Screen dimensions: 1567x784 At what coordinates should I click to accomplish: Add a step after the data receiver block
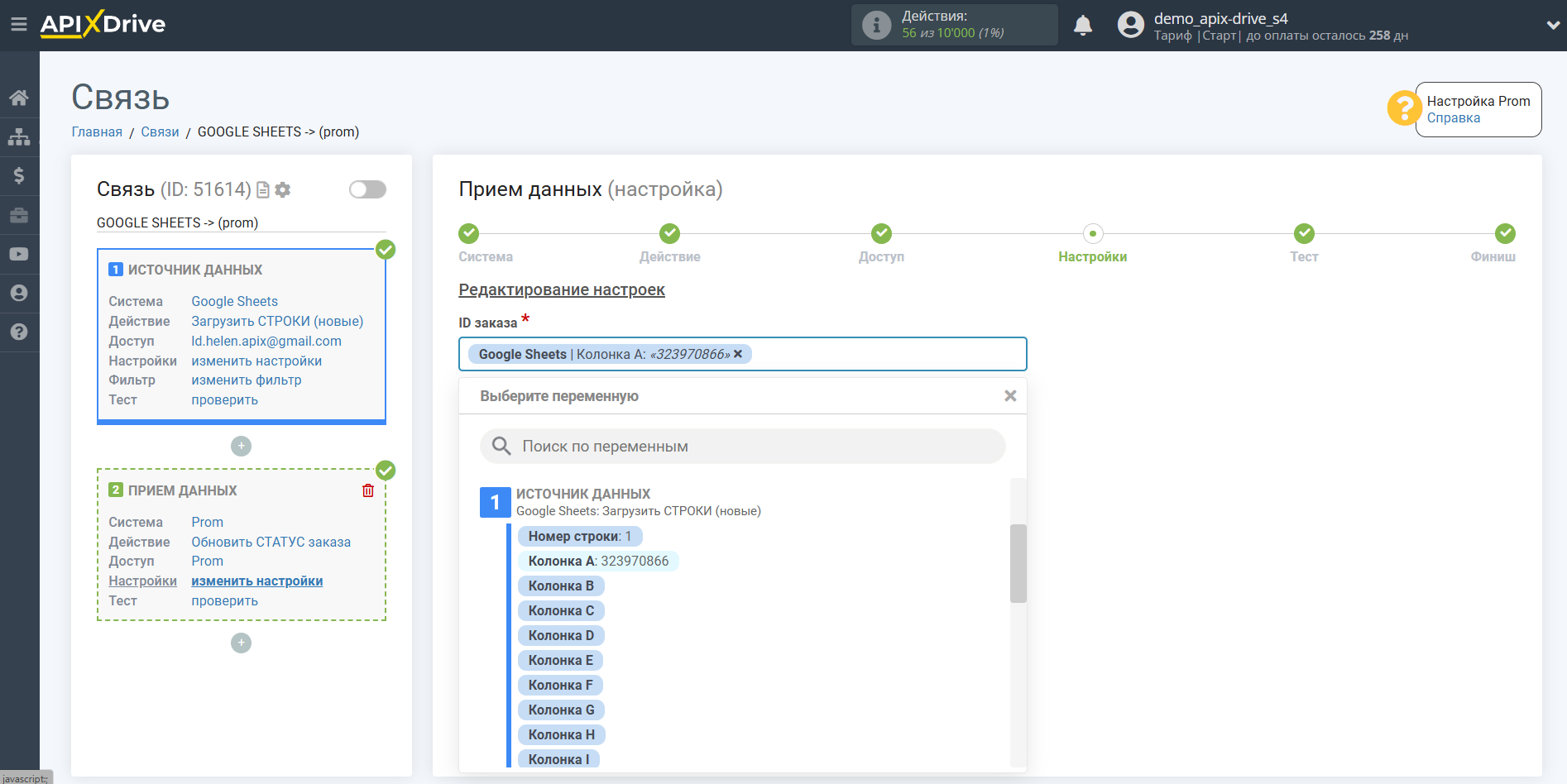click(x=241, y=643)
